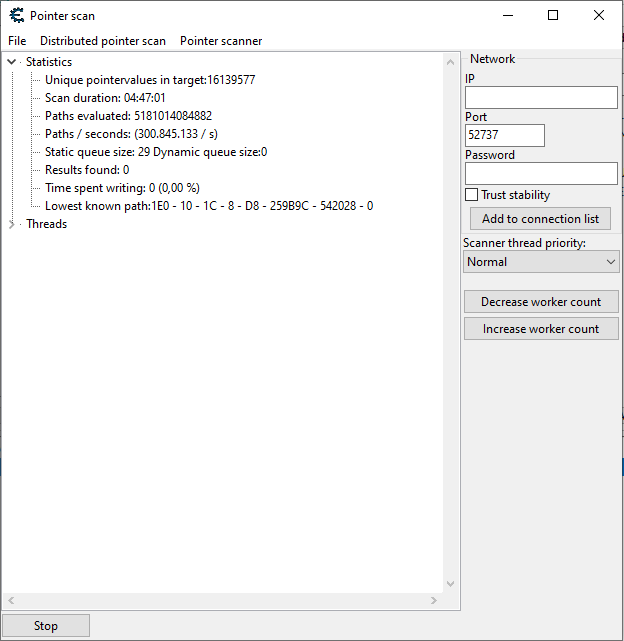
Task: Select Unique pointervalues in target row
Action: (150, 80)
